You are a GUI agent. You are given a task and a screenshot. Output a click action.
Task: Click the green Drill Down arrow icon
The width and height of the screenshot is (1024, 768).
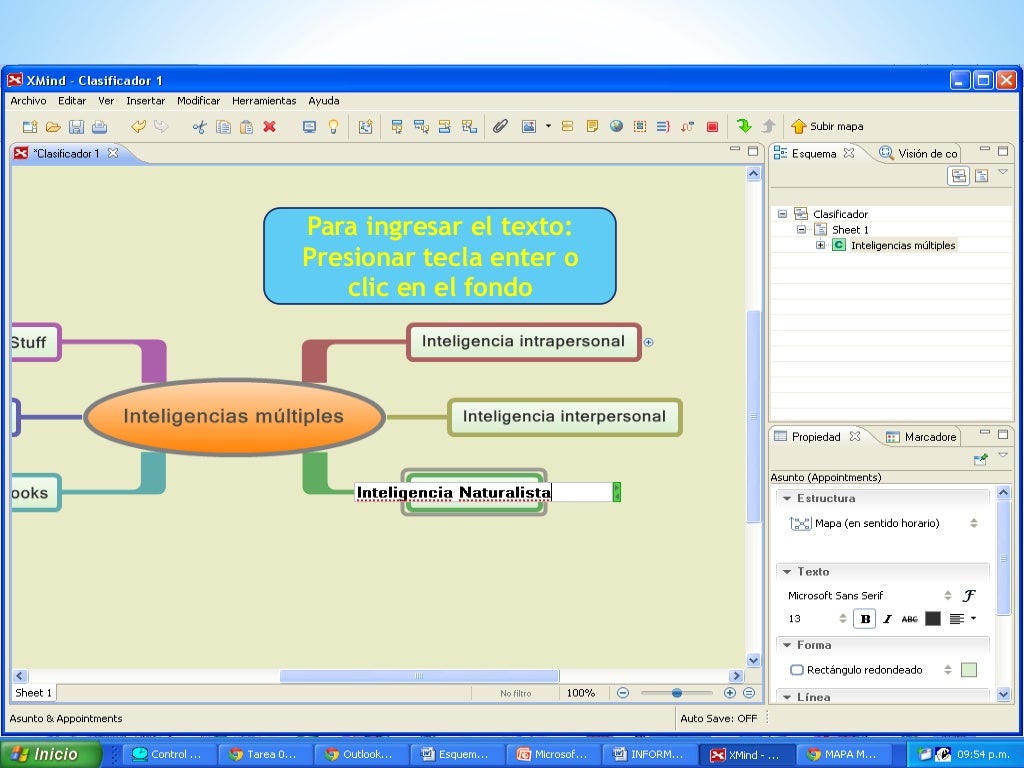pyautogui.click(x=744, y=126)
